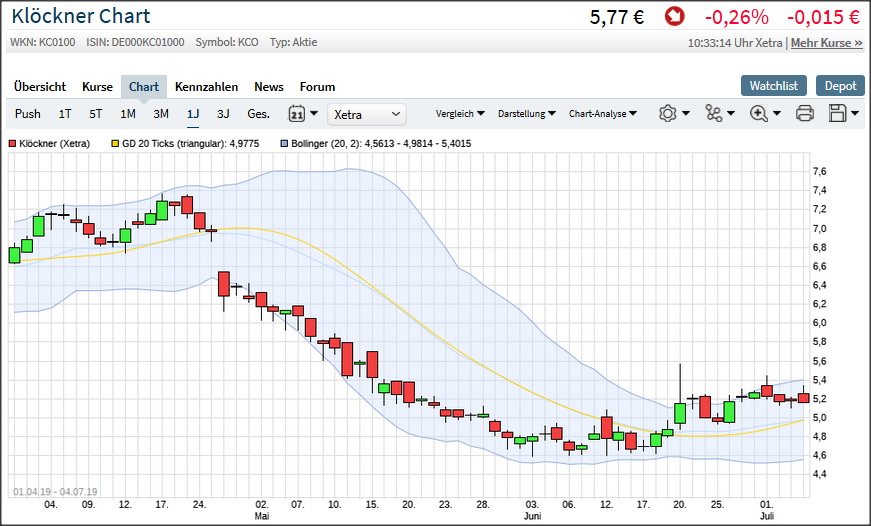Print the chart with printer icon
This screenshot has height=526, width=871.
805,113
